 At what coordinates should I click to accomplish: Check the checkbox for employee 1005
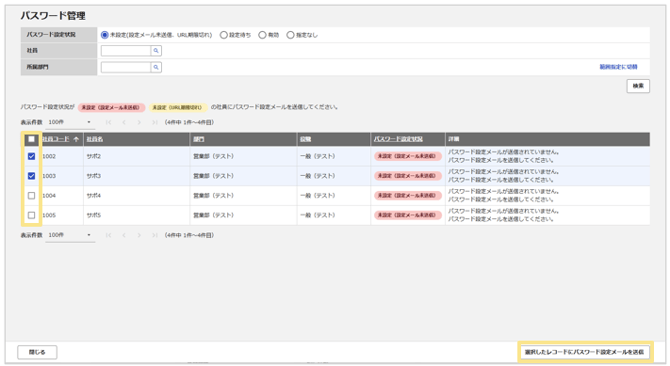[x=31, y=215]
